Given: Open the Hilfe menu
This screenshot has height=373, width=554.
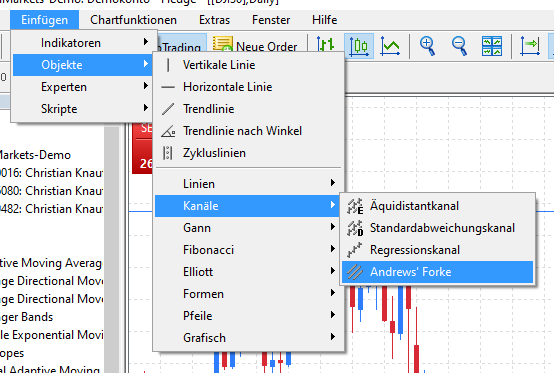Looking at the screenshot, I should (324, 20).
